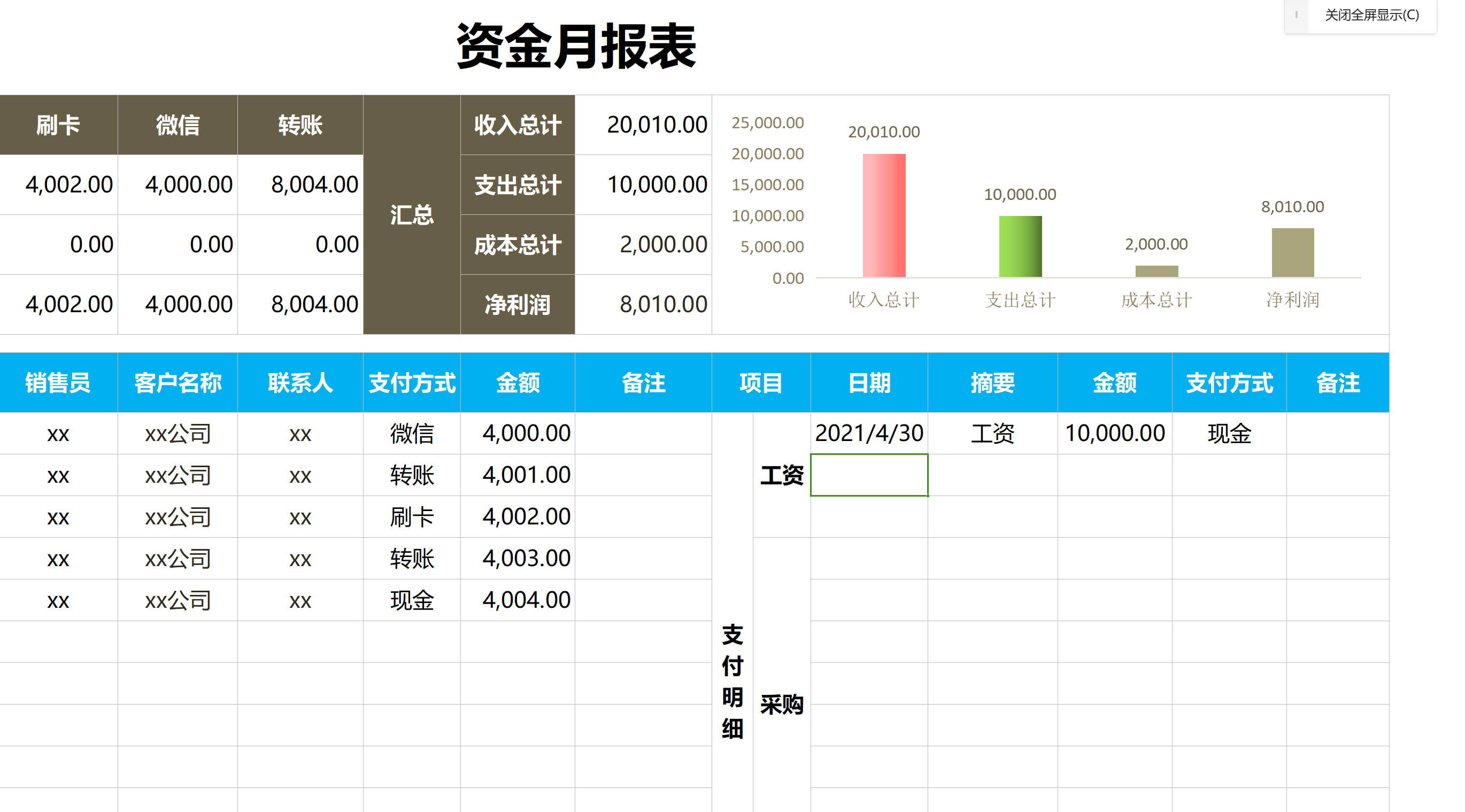Select the 联系人 column header

(300, 382)
